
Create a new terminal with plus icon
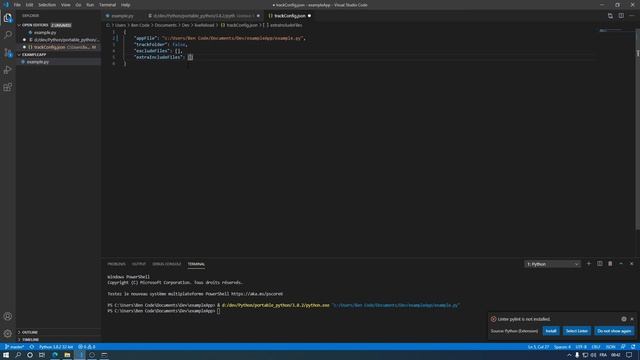click(x=589, y=264)
